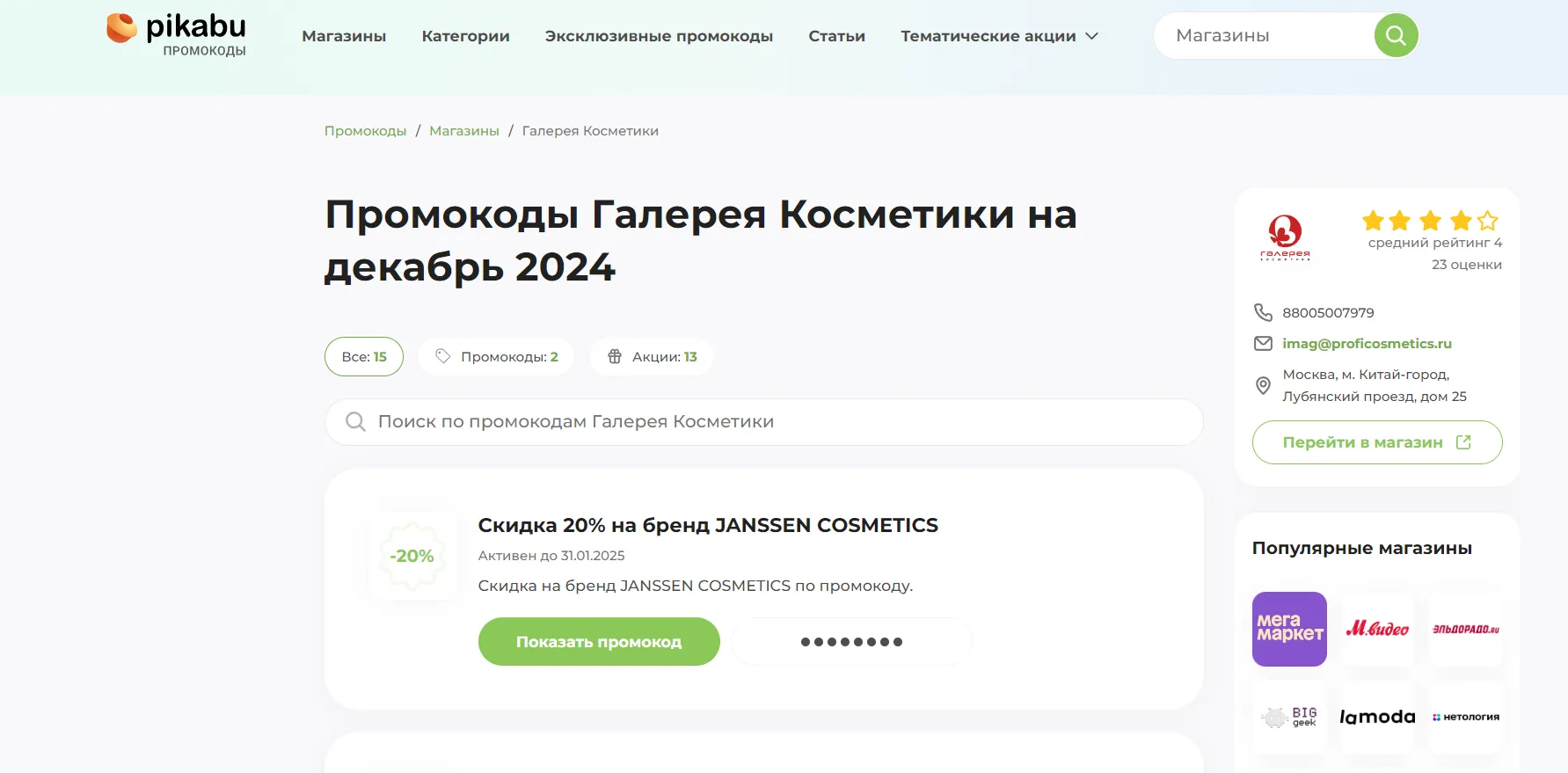
Task: Click the phone icon beside 88005007979
Action: coord(1263,312)
